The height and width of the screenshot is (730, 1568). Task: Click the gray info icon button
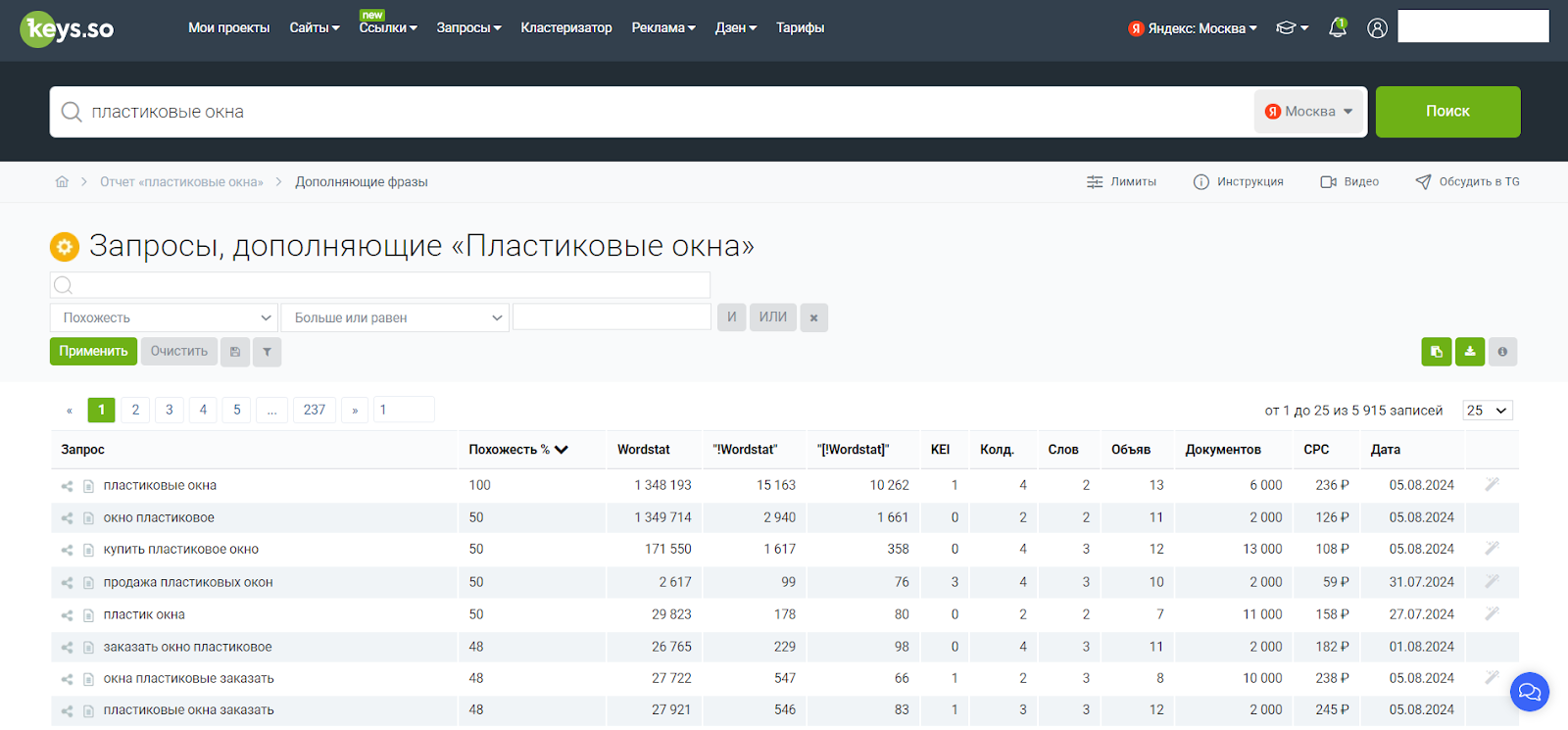pos(1502,352)
